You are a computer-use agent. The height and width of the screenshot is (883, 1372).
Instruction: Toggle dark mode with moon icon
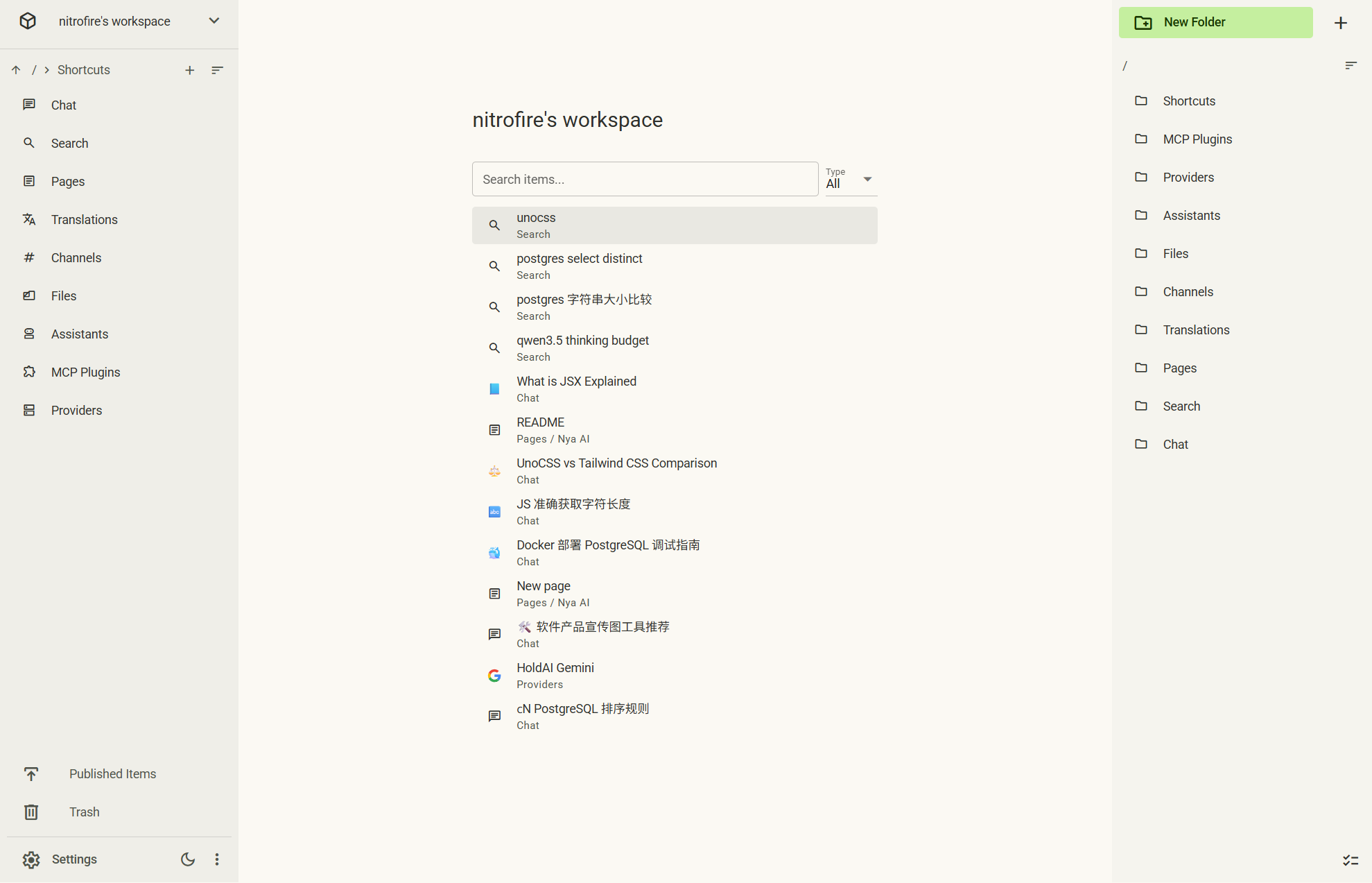tap(188, 859)
